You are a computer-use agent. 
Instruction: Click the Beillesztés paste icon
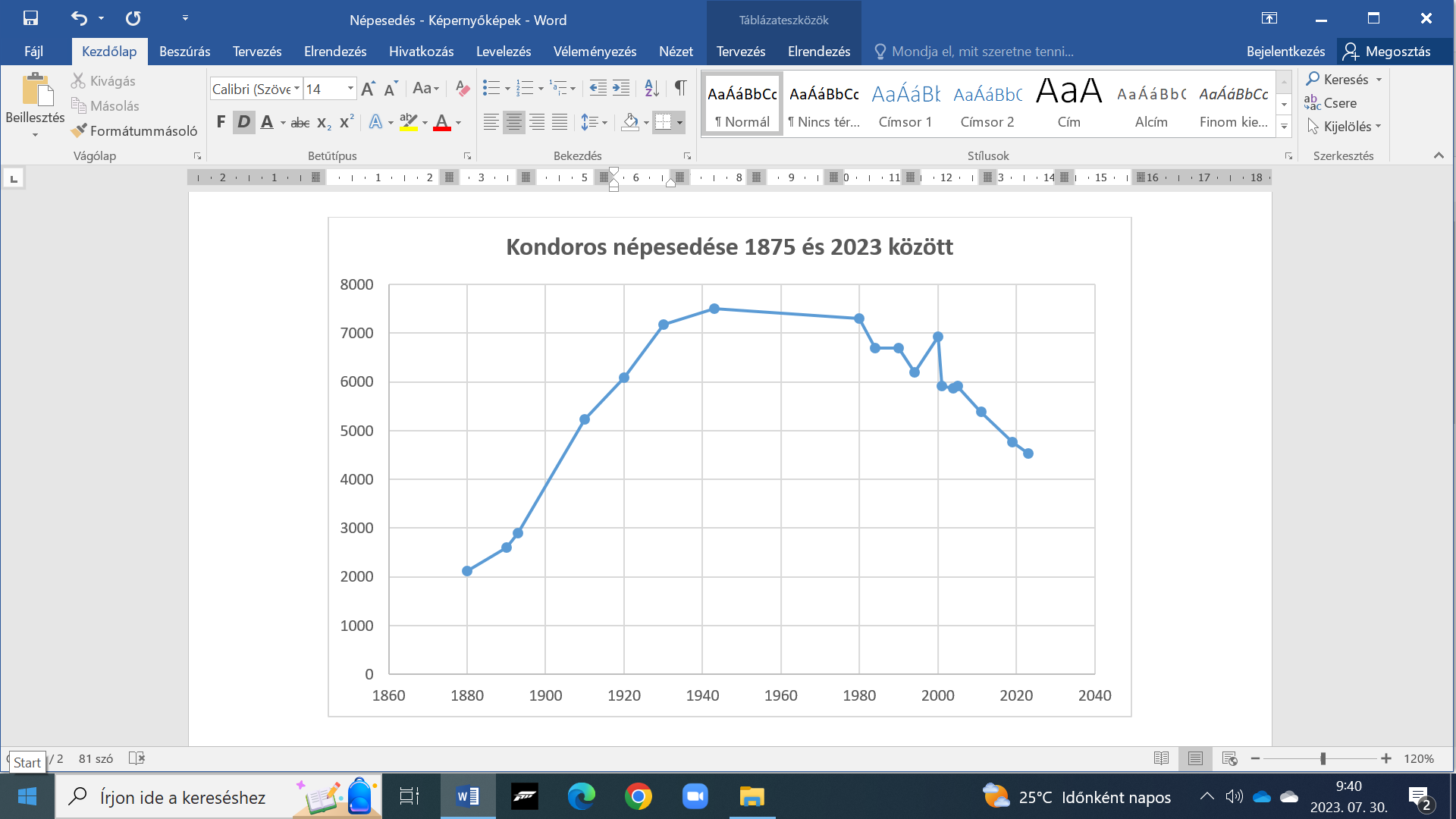coord(36,91)
